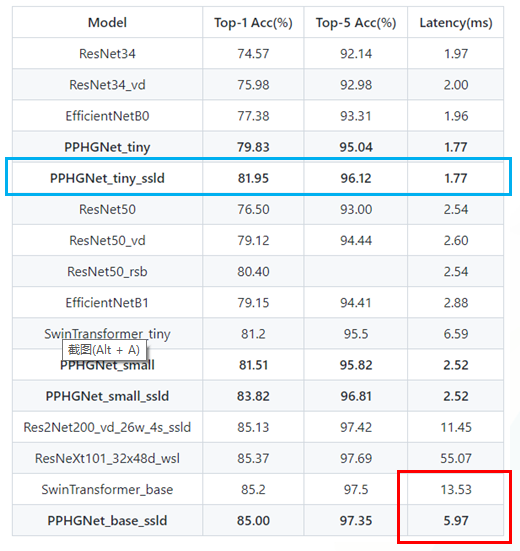Click the SwinTransformer_base latency value 13.53
This screenshot has width=520, height=551.
pos(456,490)
